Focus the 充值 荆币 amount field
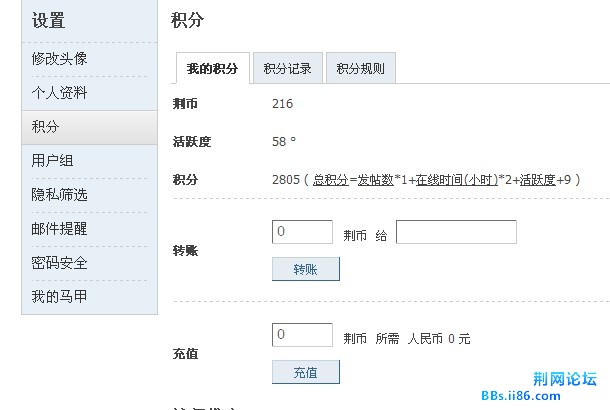This screenshot has width=610, height=410. [302, 335]
